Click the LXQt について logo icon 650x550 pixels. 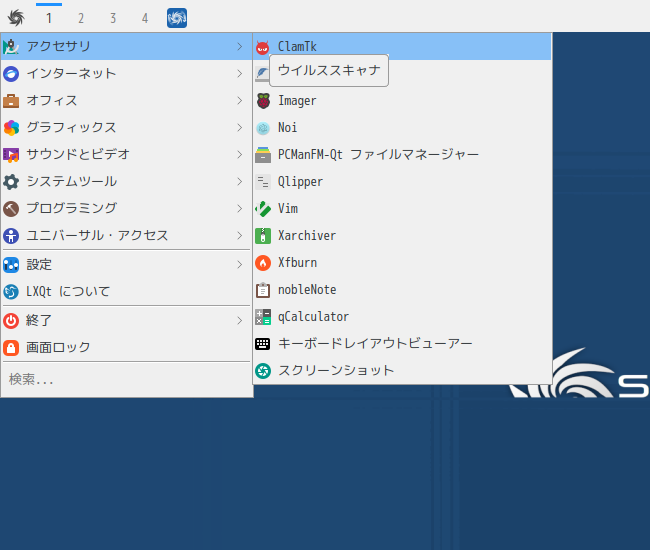point(11,292)
